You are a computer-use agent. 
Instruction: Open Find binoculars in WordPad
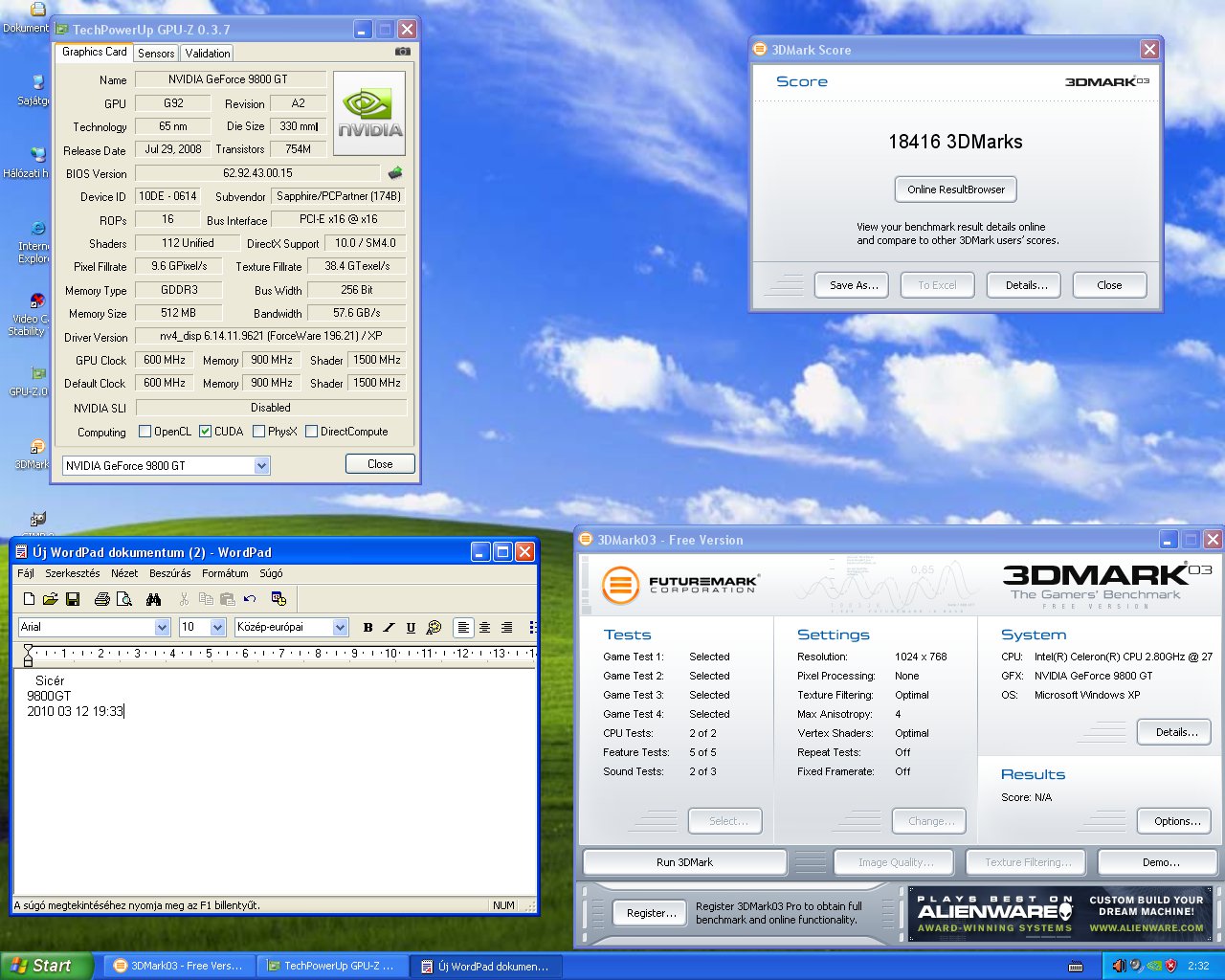(153, 599)
